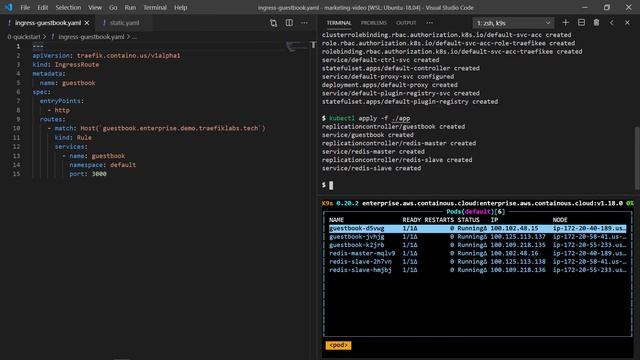This screenshot has height=360, width=640.
Task: Click the <pod> breadcrumb label in k9s
Action: coord(338,345)
